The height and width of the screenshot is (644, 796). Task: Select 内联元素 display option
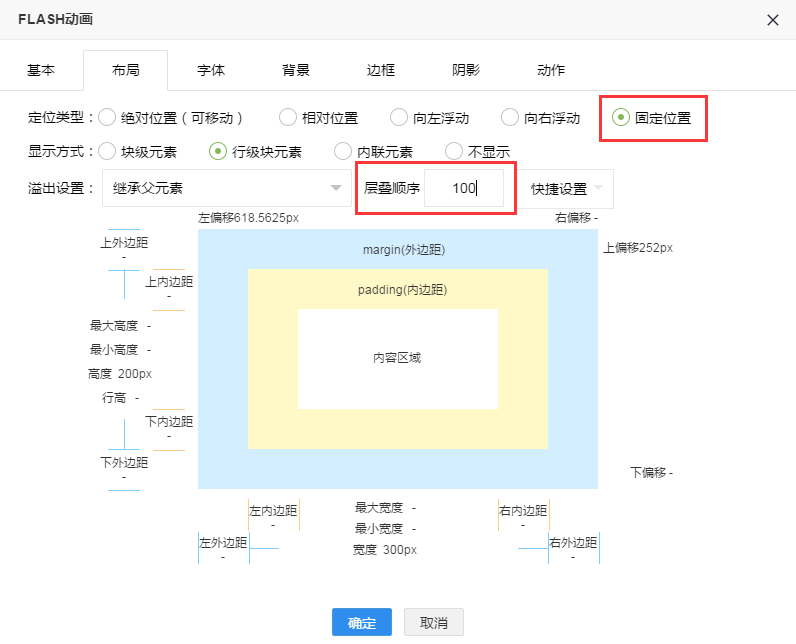pos(343,152)
